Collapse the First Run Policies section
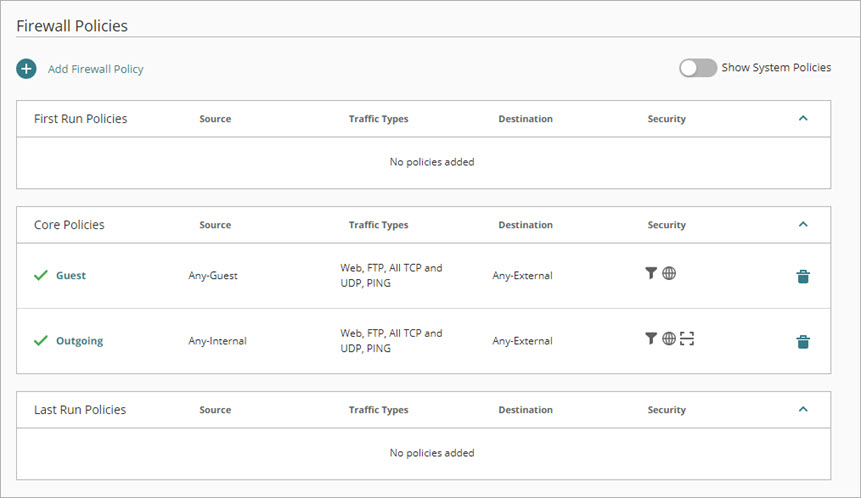 (803, 118)
